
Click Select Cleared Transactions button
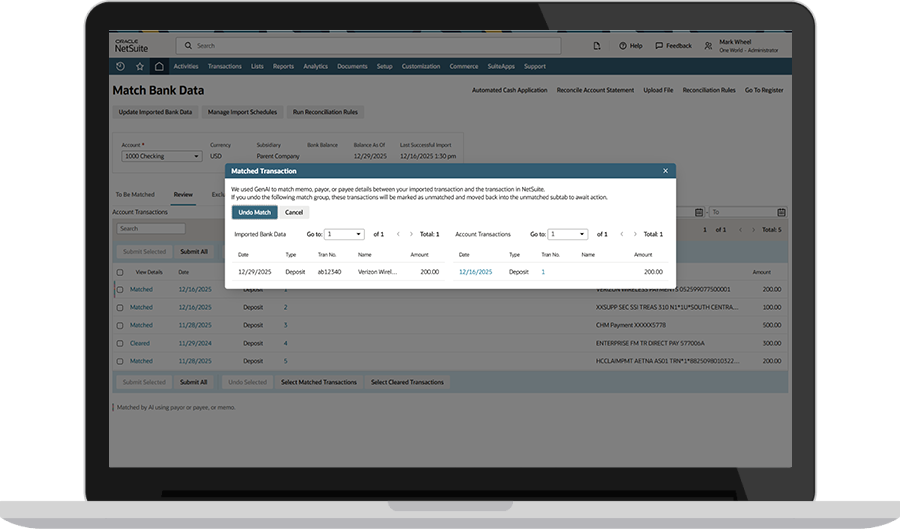pos(407,382)
